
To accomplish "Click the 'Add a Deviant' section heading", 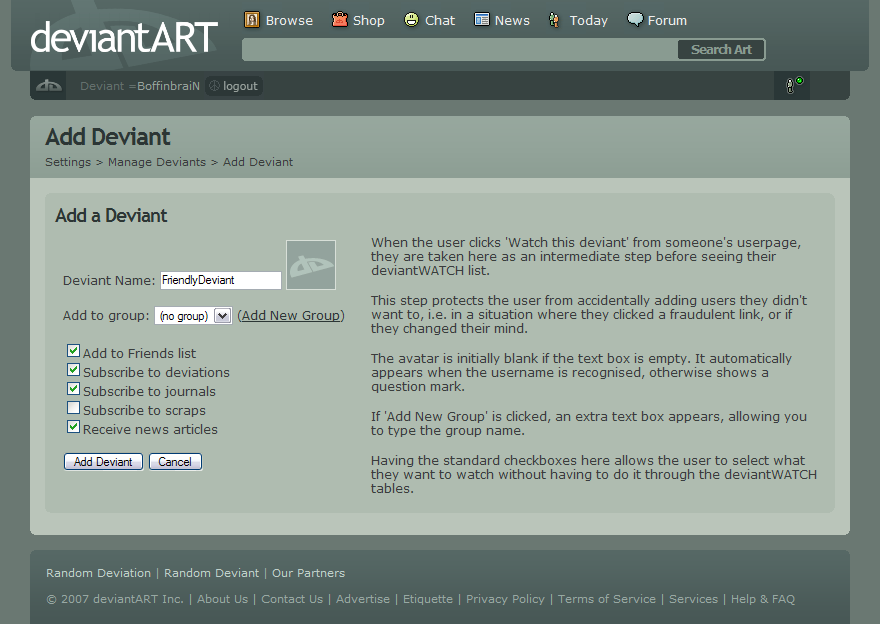I will 111,215.
